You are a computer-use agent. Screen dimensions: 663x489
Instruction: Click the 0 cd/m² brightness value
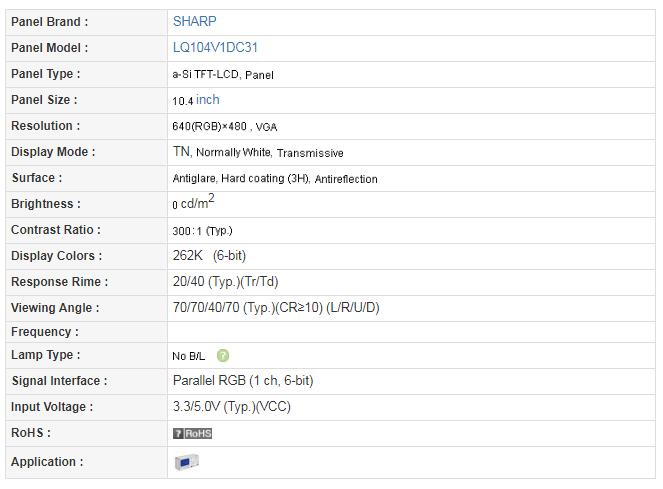pyautogui.click(x=193, y=202)
